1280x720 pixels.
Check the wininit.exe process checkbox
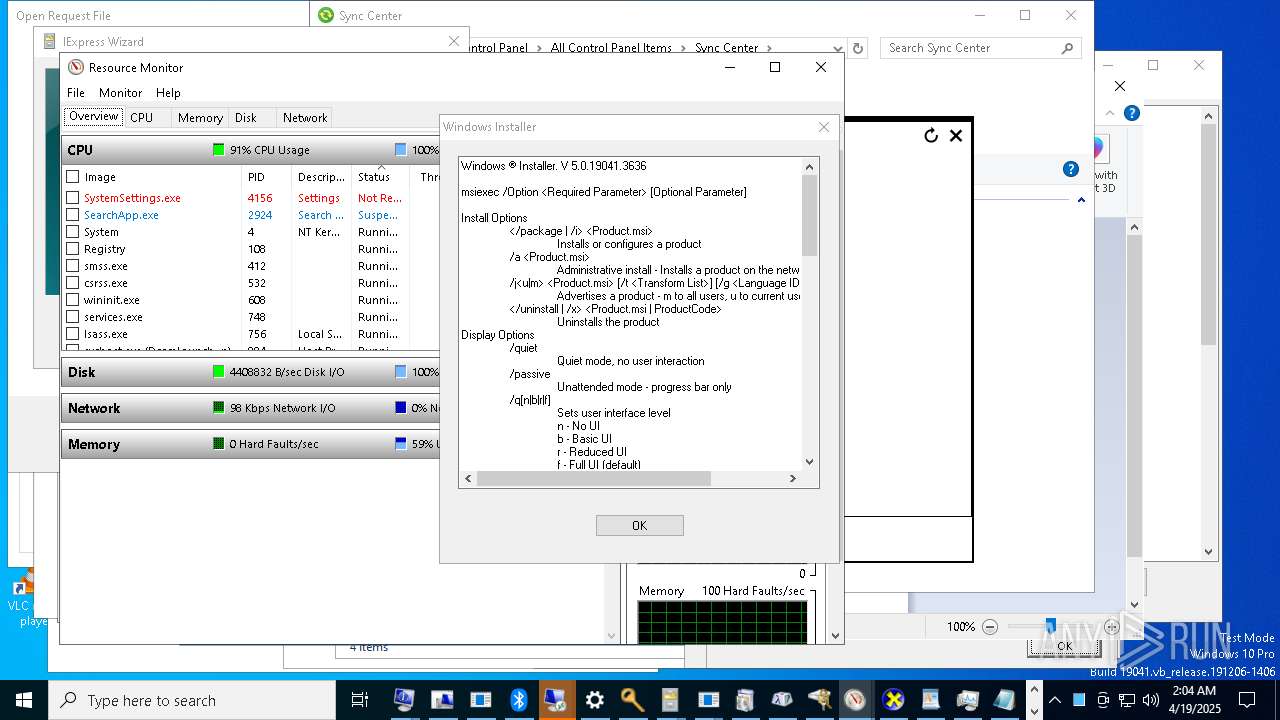click(x=72, y=300)
